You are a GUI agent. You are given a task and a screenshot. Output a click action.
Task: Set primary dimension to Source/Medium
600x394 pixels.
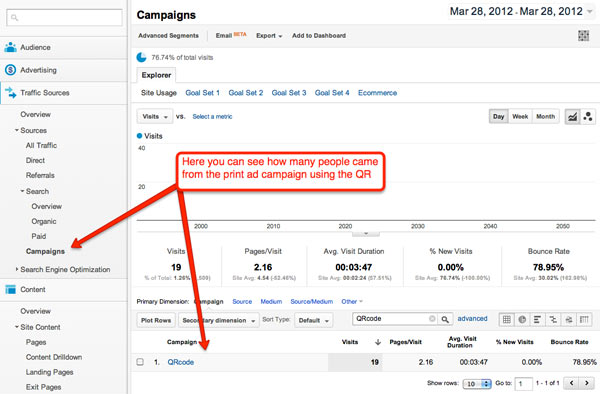pos(311,301)
